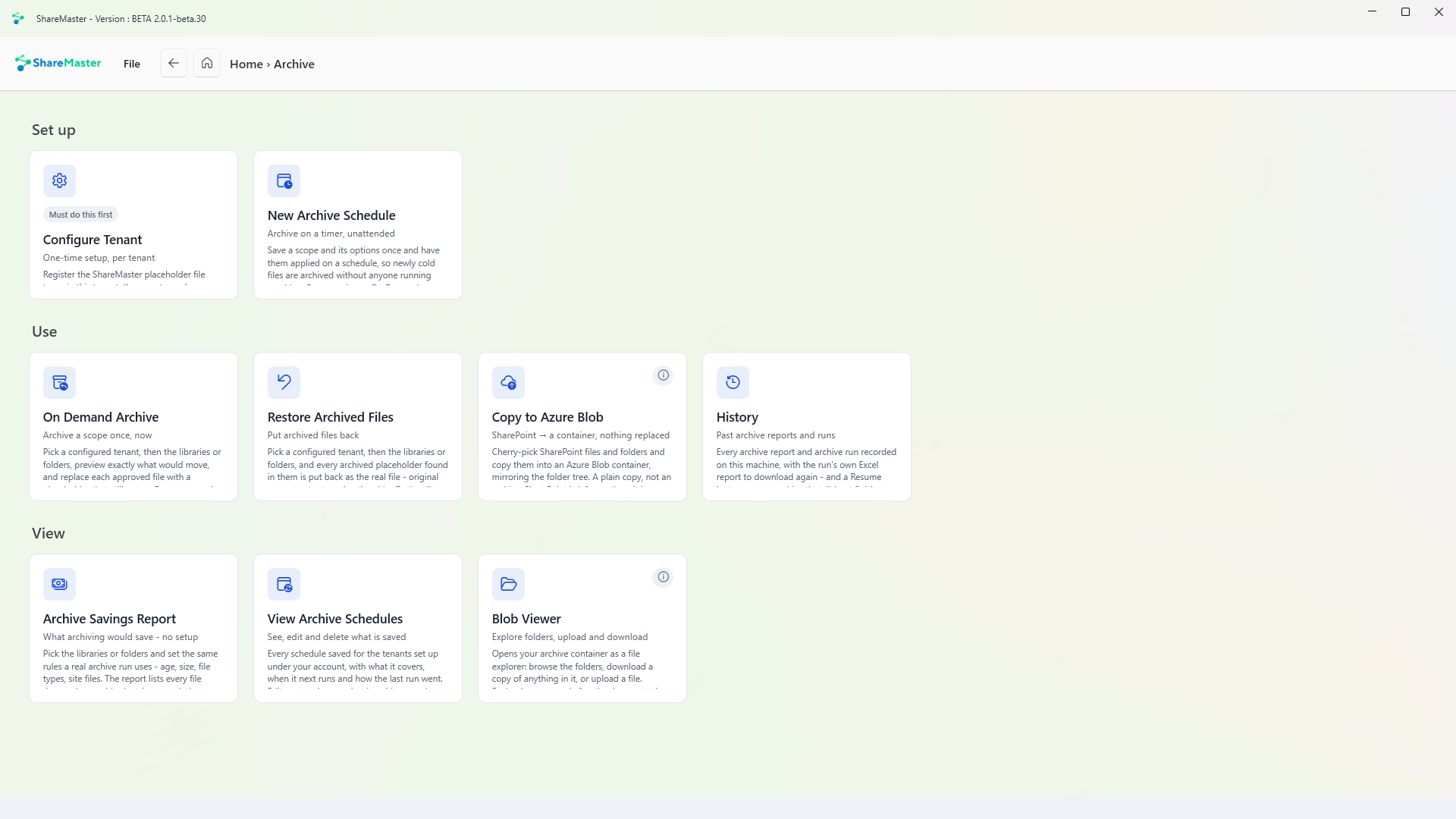Click the ShareMaster app icon in title bar
The width and height of the screenshot is (1456, 819).
[18, 18]
